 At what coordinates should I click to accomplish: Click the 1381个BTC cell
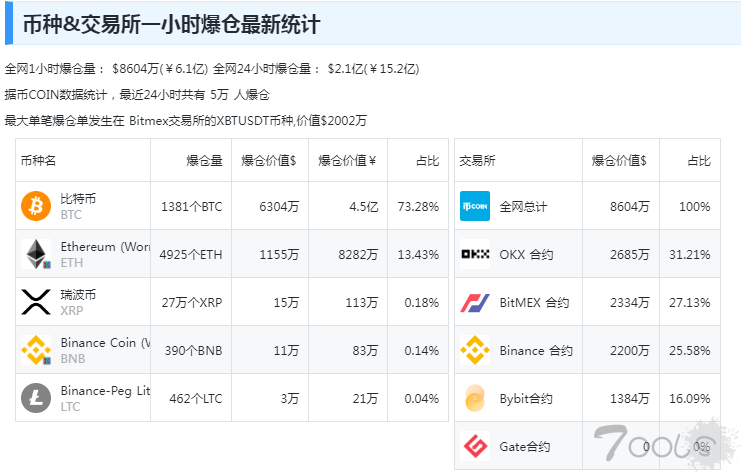point(191,207)
